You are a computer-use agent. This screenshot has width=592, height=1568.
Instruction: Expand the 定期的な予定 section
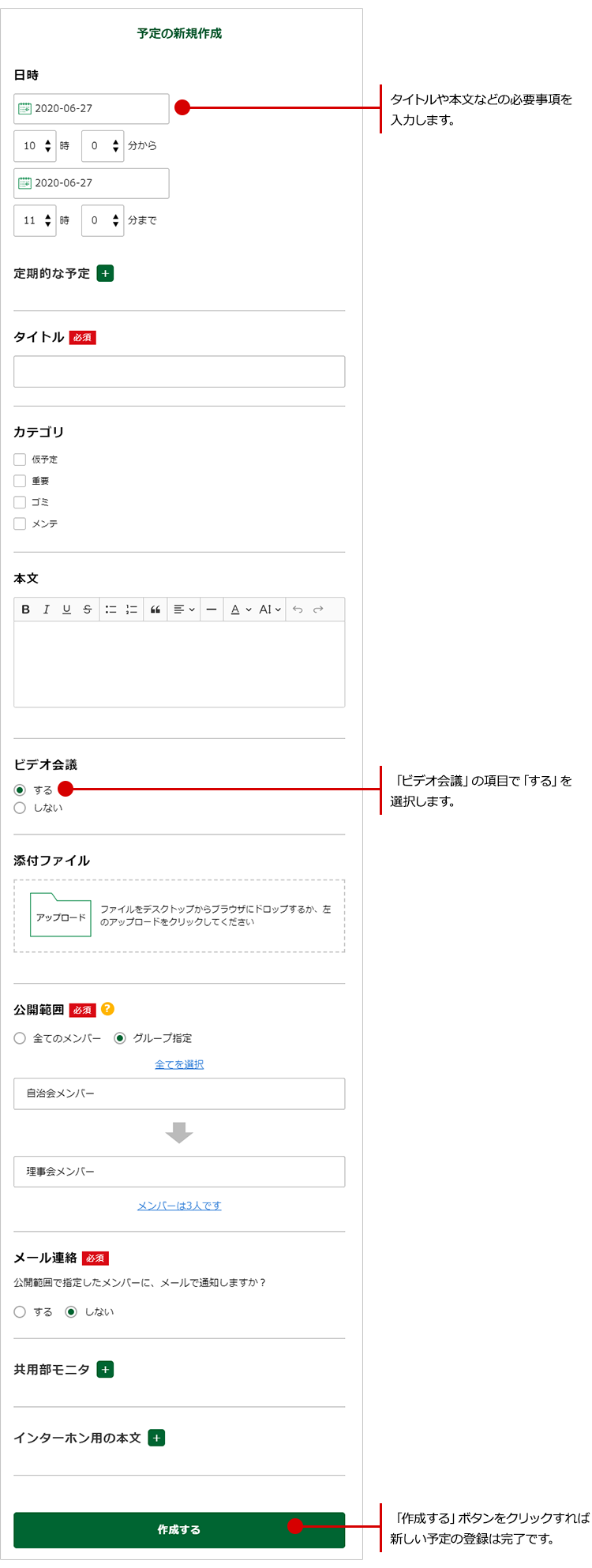(x=105, y=274)
